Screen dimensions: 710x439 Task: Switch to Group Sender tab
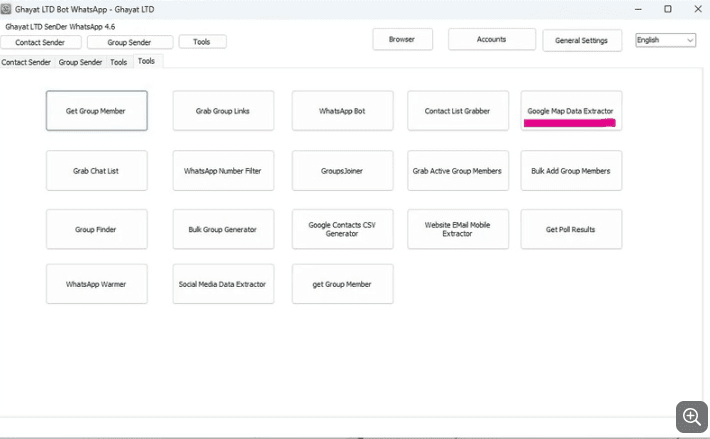[80, 62]
